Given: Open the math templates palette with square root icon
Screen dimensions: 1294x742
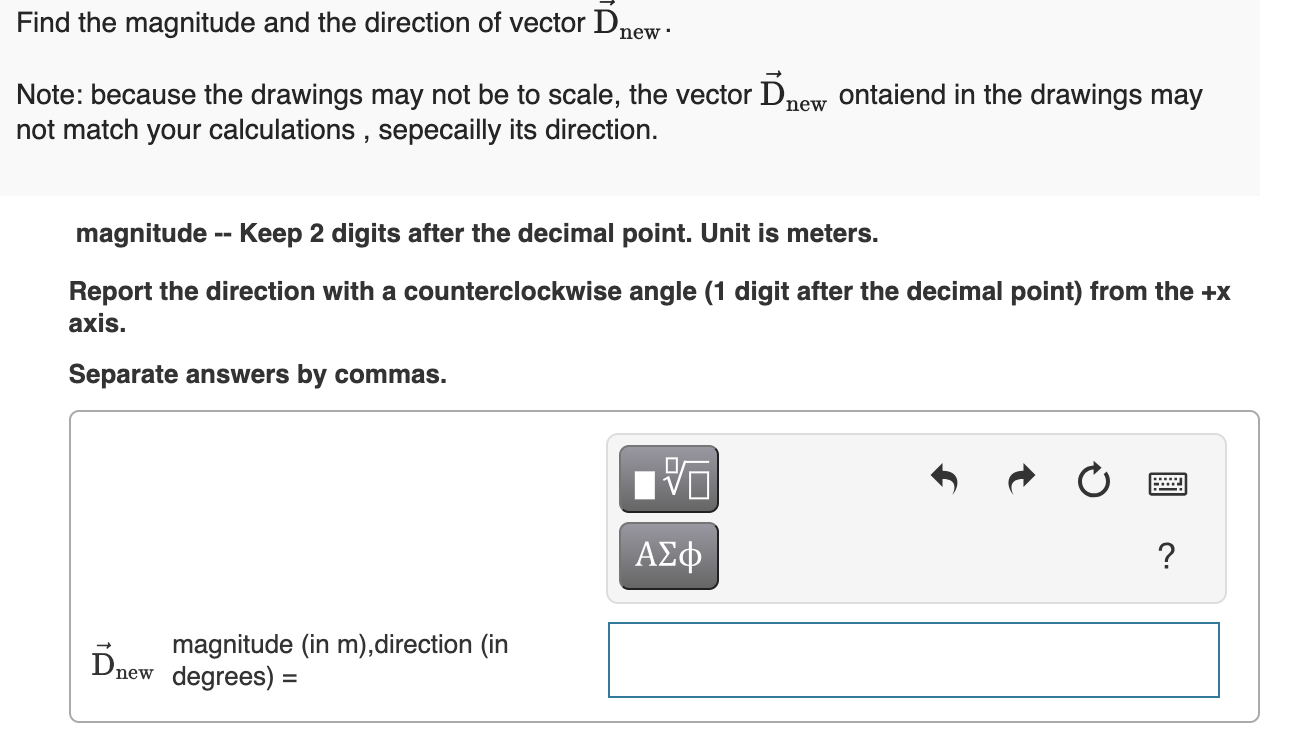Looking at the screenshot, I should (666, 478).
